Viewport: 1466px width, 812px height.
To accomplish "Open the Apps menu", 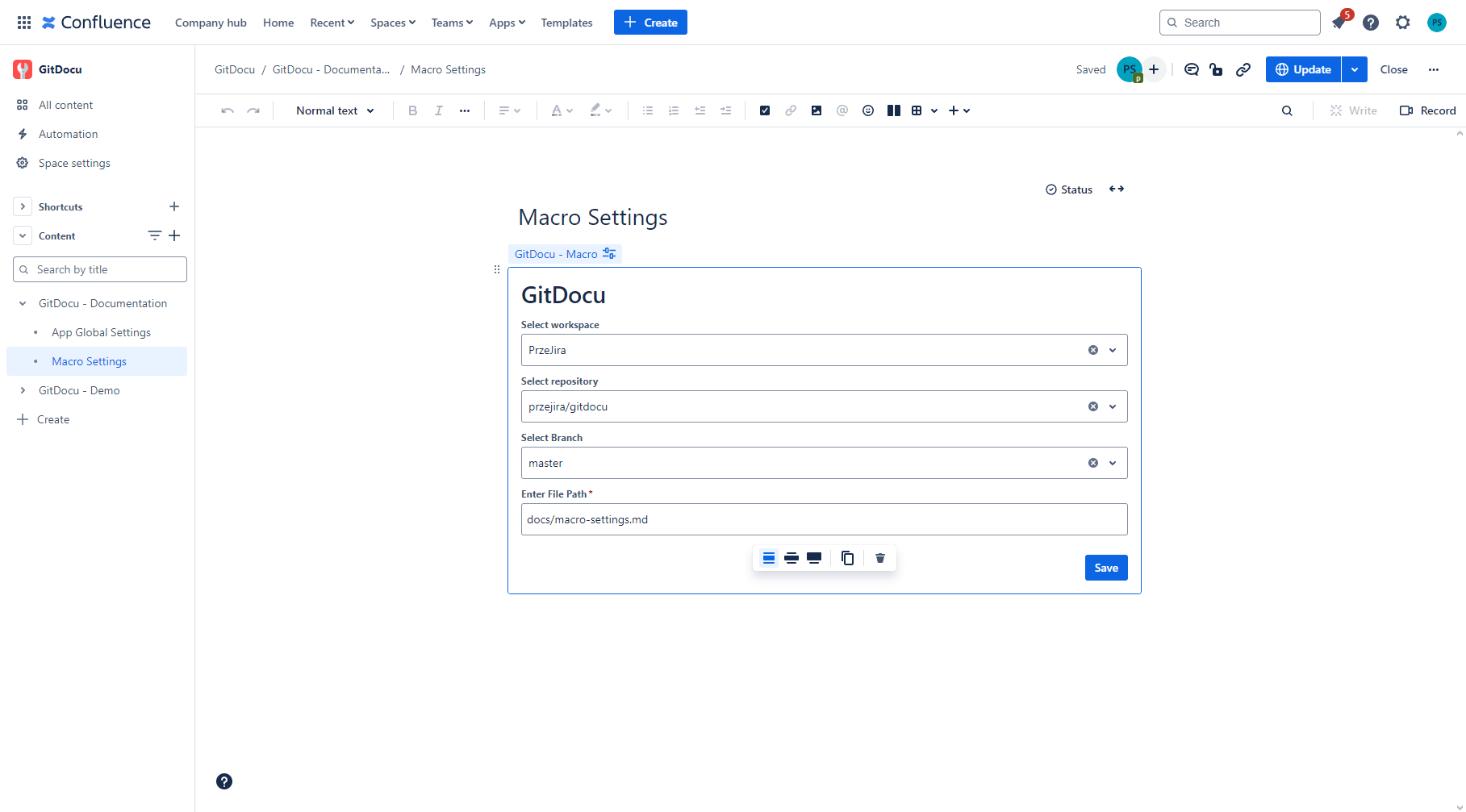I will click(x=507, y=23).
